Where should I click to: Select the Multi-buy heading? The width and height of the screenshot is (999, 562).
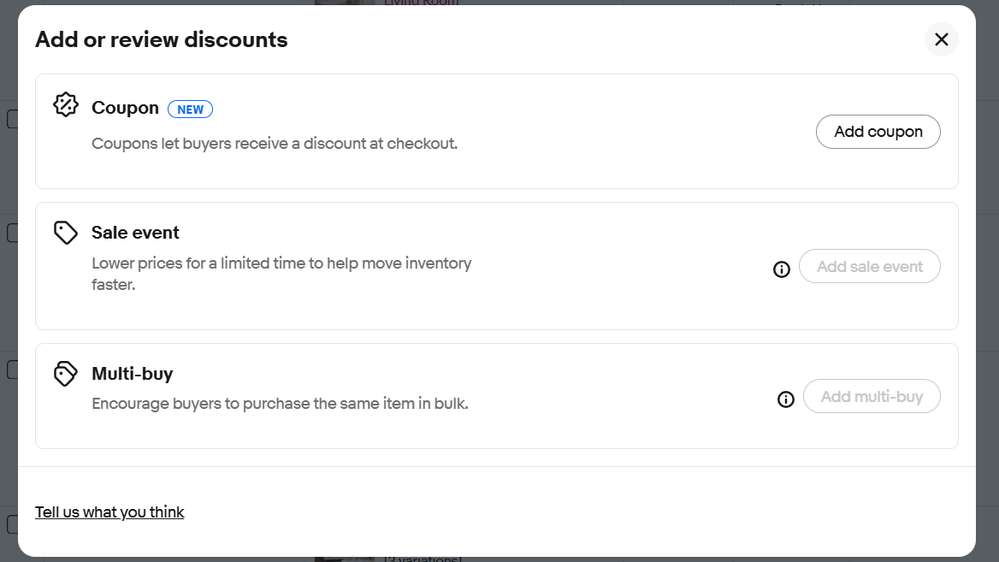point(132,373)
